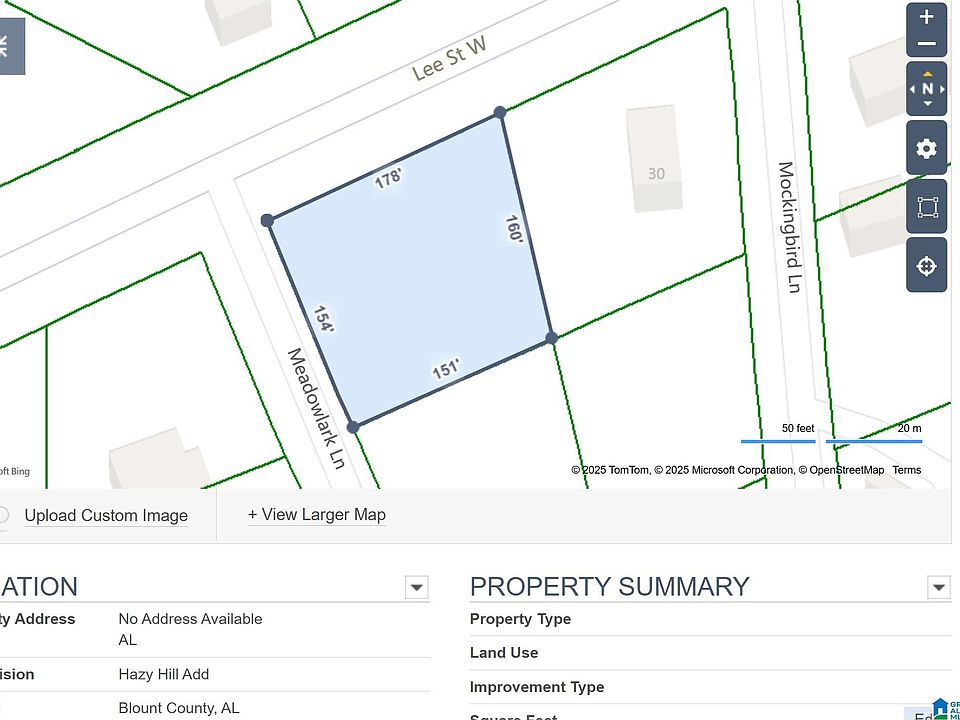960x720 pixels.
Task: Select the parcel's west corner vertex
Action: point(267,220)
